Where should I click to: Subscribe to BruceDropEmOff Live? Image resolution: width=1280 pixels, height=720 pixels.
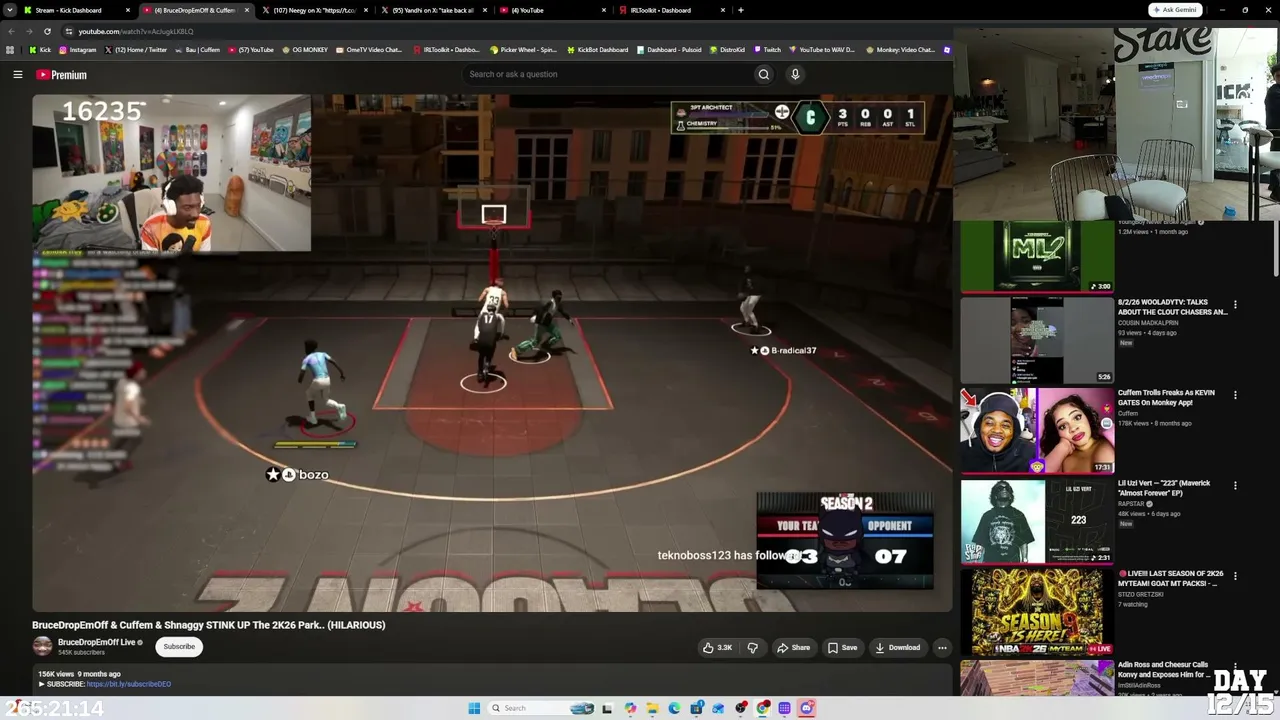coord(179,646)
